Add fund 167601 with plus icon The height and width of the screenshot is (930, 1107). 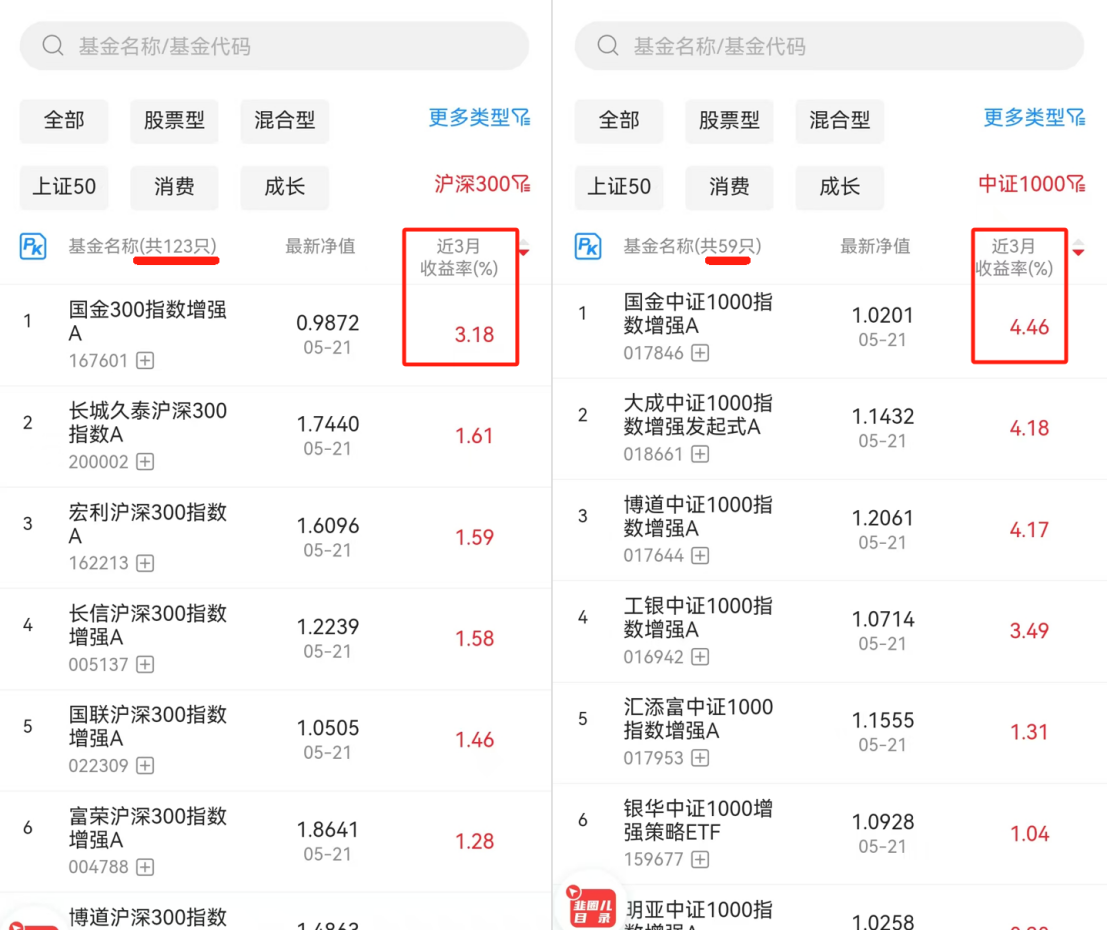pyautogui.click(x=145, y=361)
